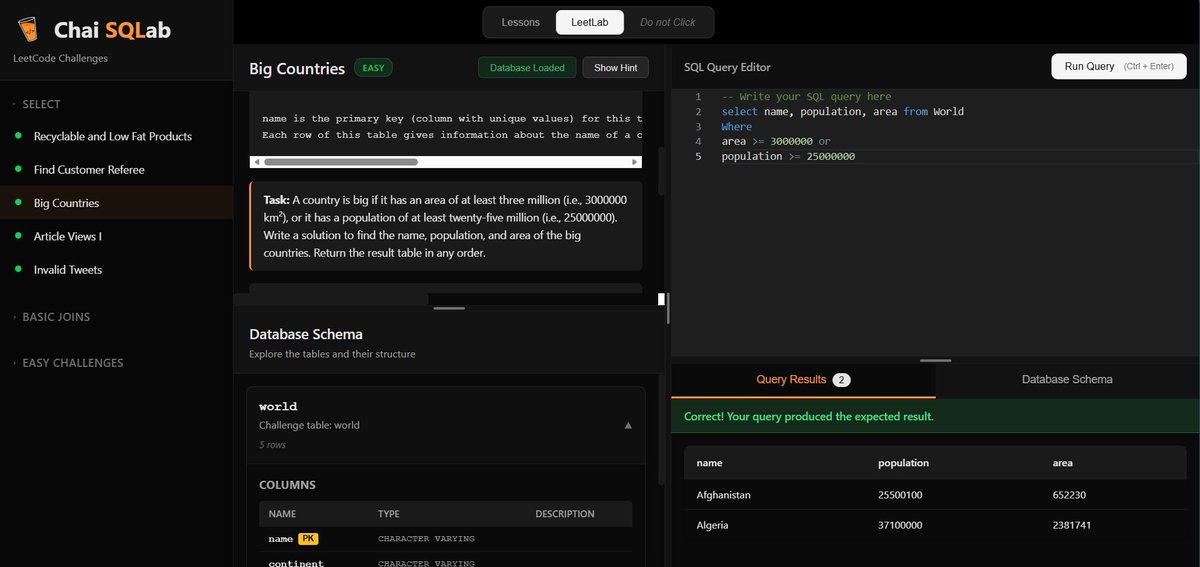The height and width of the screenshot is (567, 1200).
Task: Open the Query Results tab
Action: [x=803, y=380]
